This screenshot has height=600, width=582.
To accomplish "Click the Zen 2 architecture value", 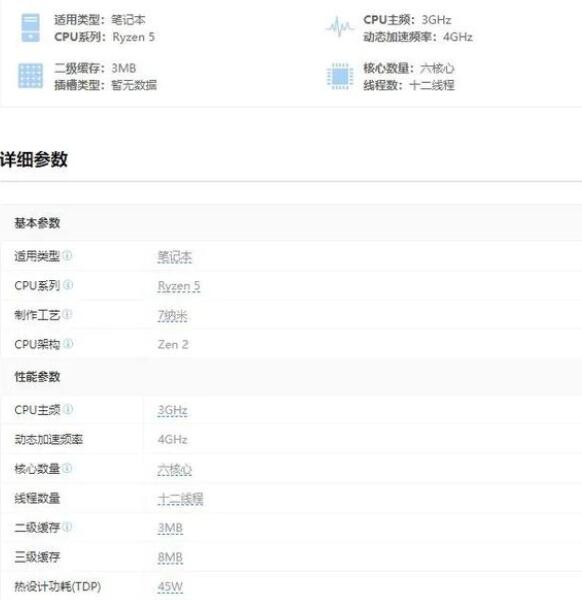I will coord(173,344).
